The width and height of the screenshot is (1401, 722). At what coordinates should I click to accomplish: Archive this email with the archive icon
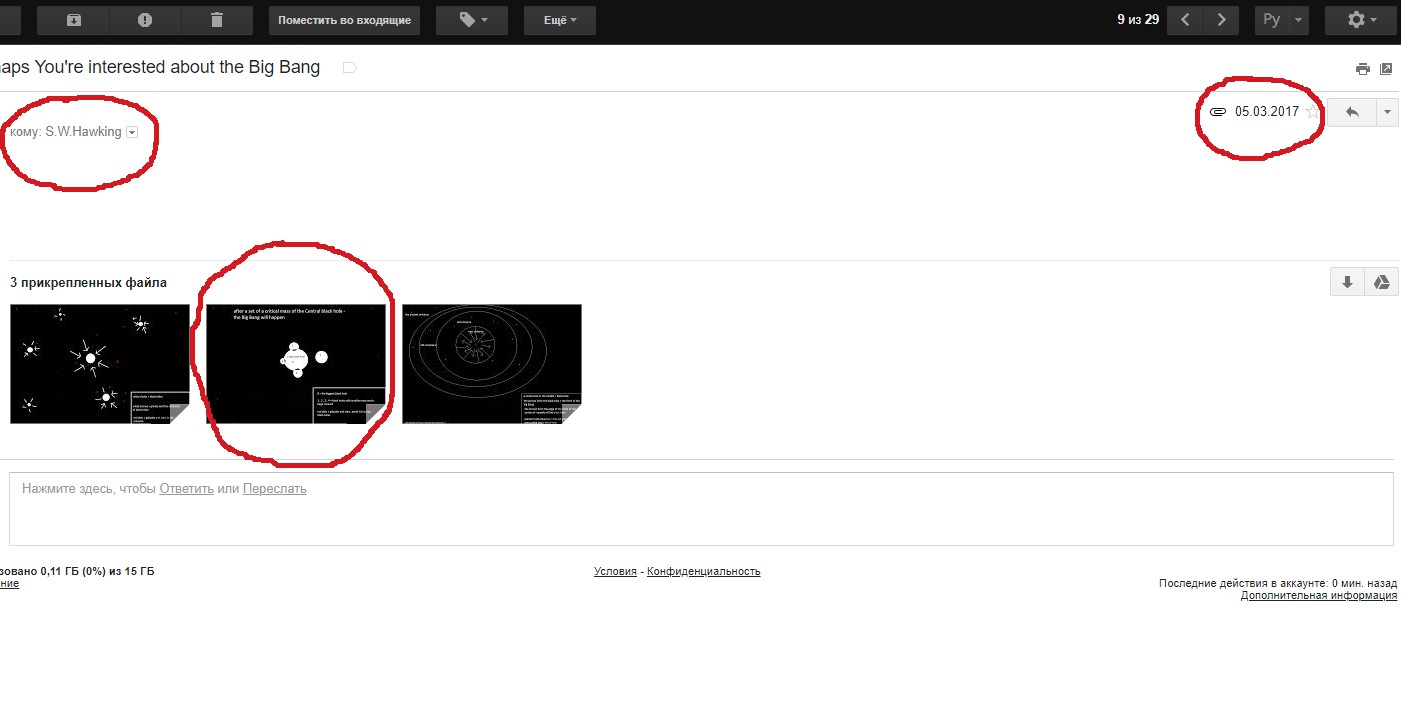point(73,20)
